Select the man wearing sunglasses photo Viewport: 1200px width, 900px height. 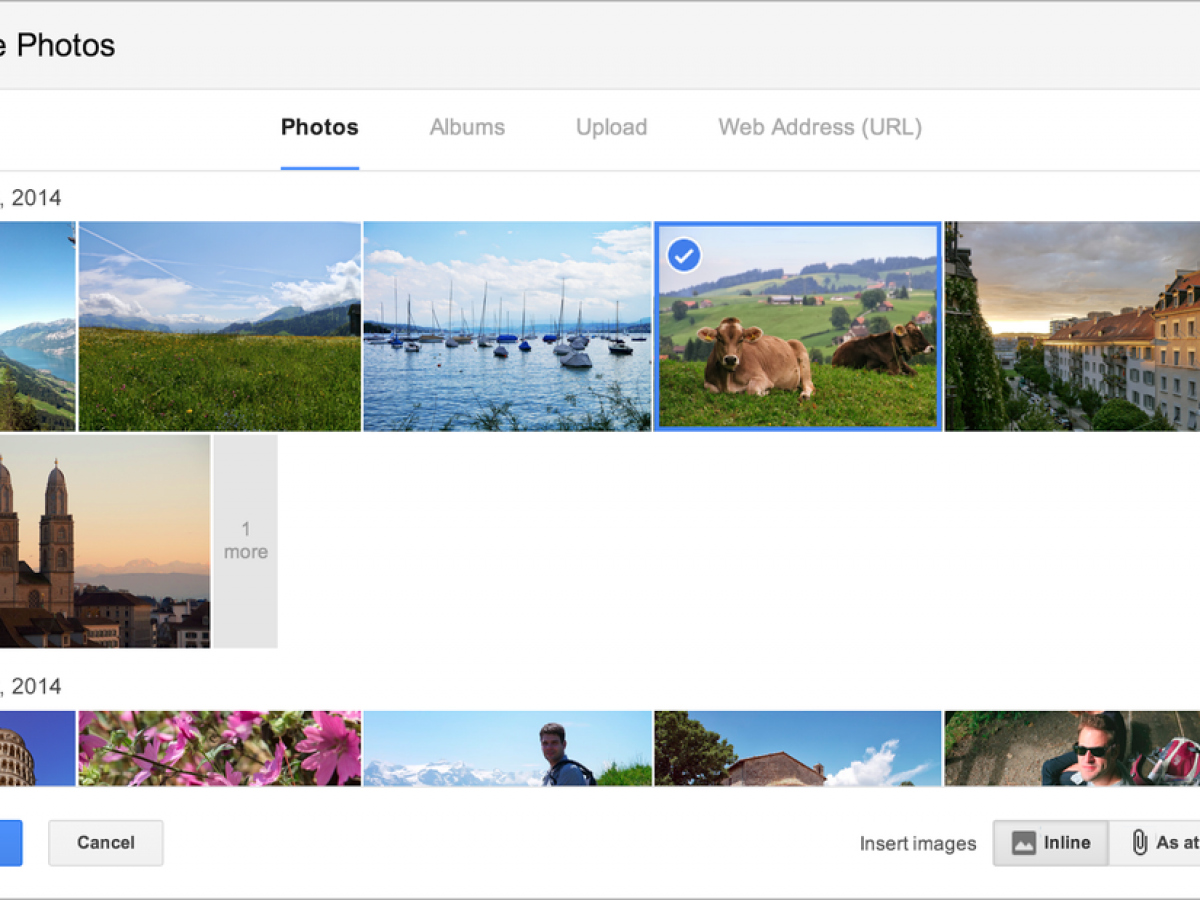pyautogui.click(x=1072, y=748)
